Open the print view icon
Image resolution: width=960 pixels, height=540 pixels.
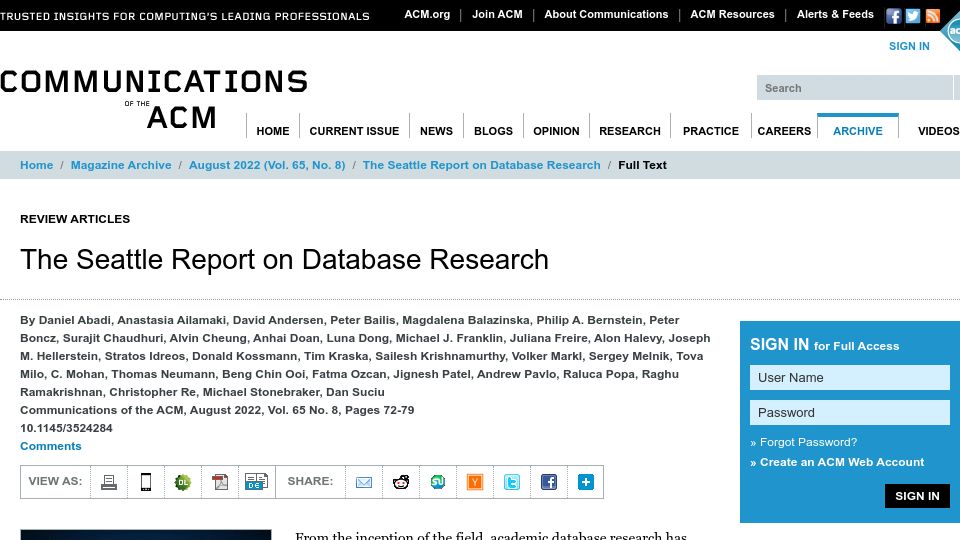point(109,482)
